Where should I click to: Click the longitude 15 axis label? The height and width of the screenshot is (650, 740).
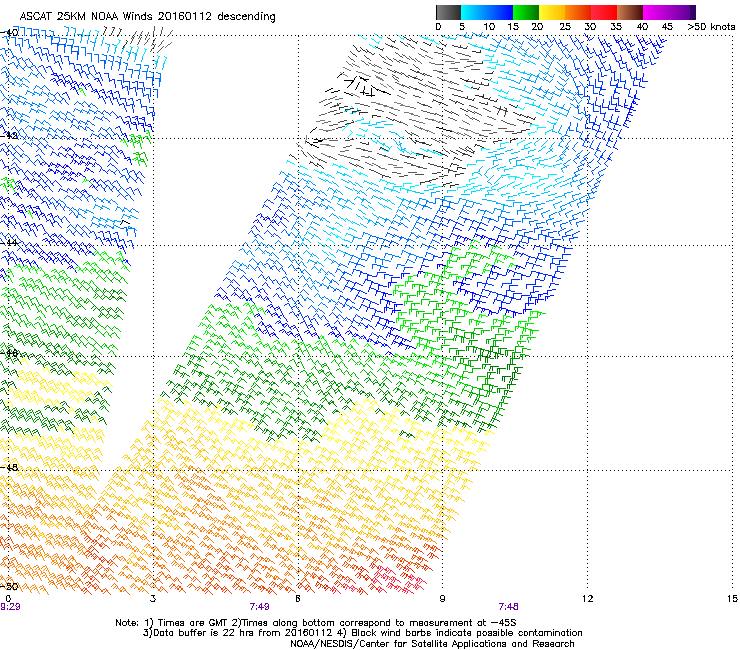tap(732, 599)
